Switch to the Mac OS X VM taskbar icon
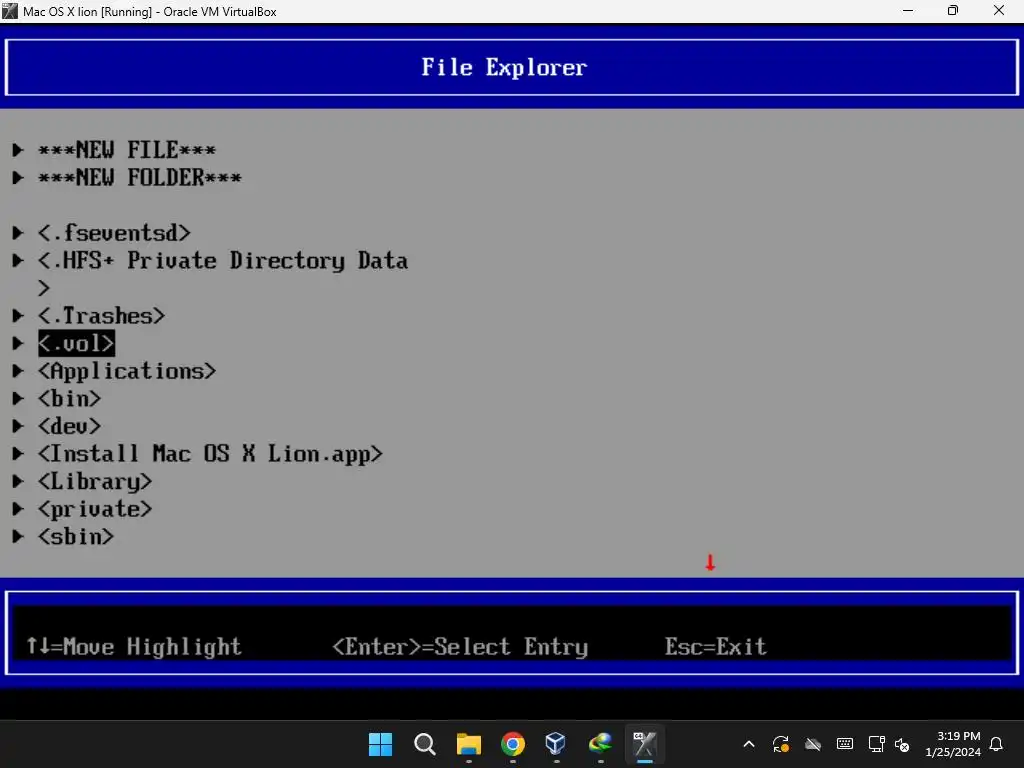1024x768 pixels. point(645,744)
